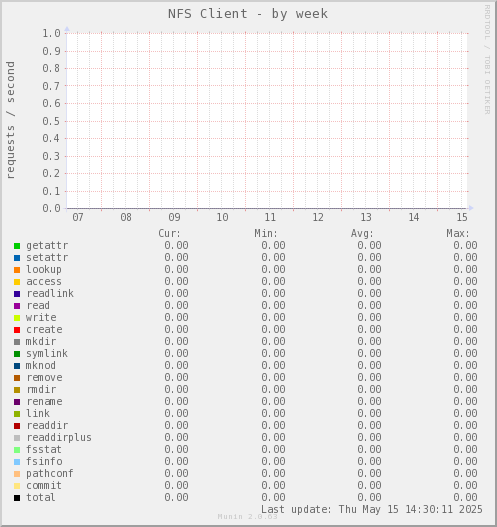Click the Cur: column header
The height and width of the screenshot is (527, 497).
tap(169, 233)
